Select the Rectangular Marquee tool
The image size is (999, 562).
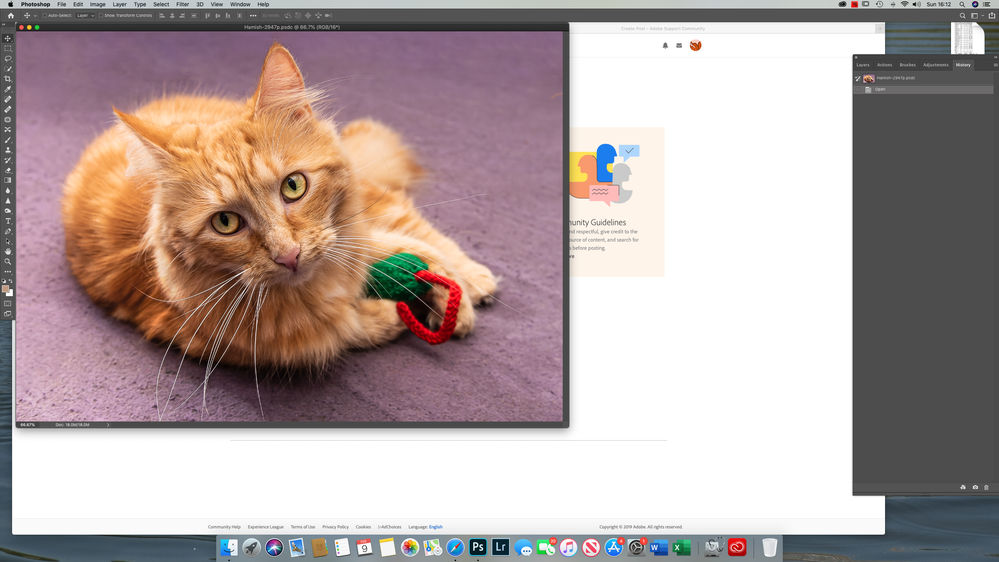[x=8, y=48]
